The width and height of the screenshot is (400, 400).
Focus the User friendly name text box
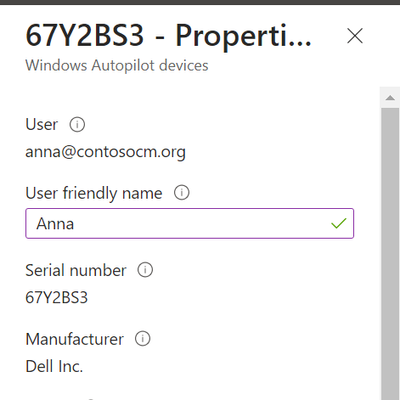[189, 223]
